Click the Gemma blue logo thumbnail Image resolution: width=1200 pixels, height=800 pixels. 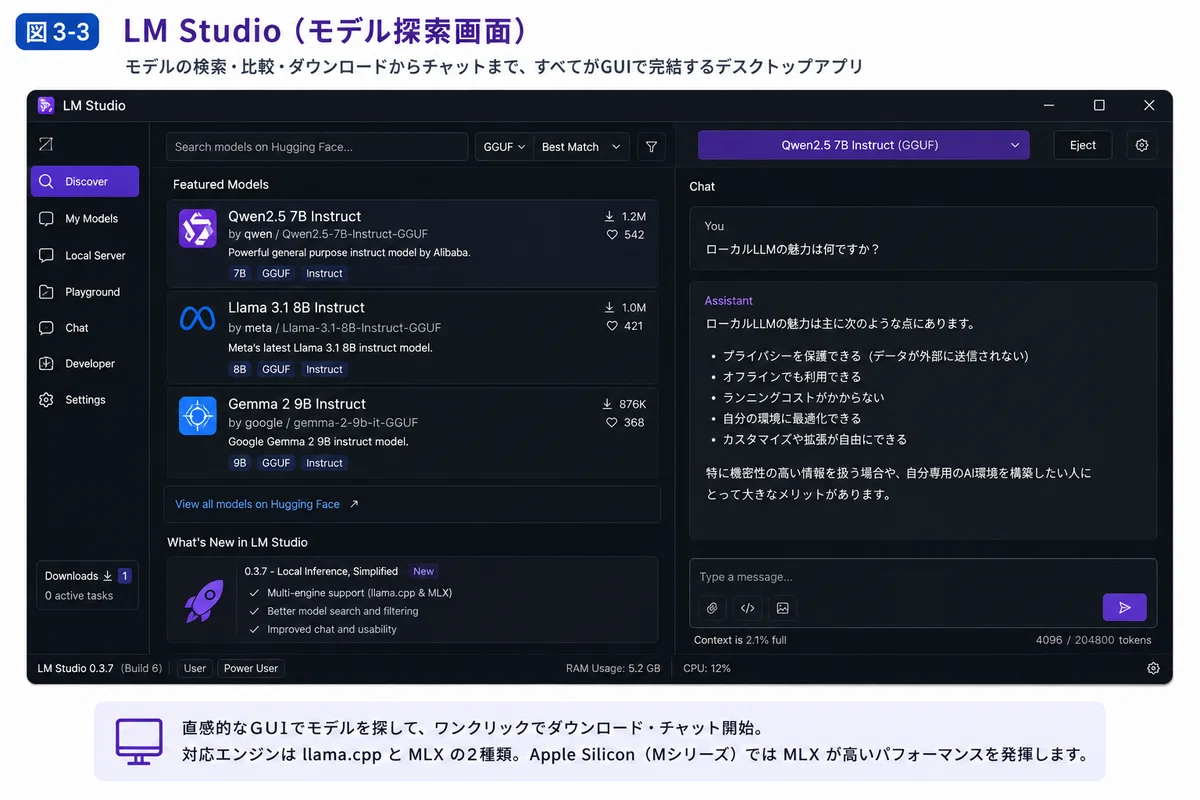(197, 416)
